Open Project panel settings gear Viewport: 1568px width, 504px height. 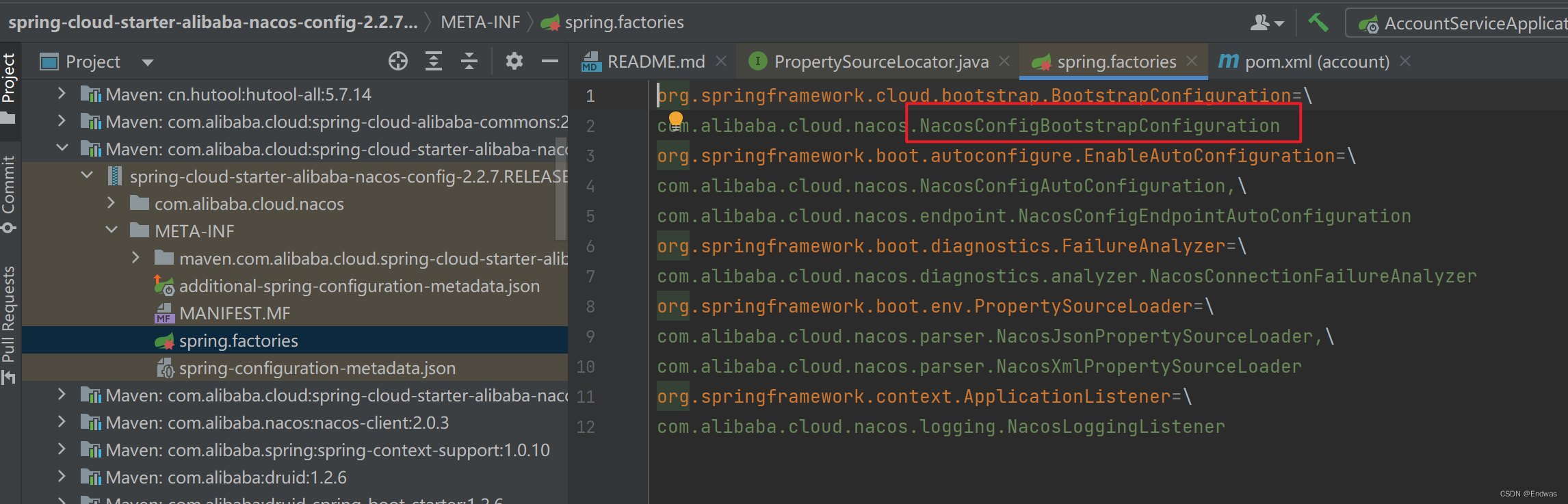(514, 62)
